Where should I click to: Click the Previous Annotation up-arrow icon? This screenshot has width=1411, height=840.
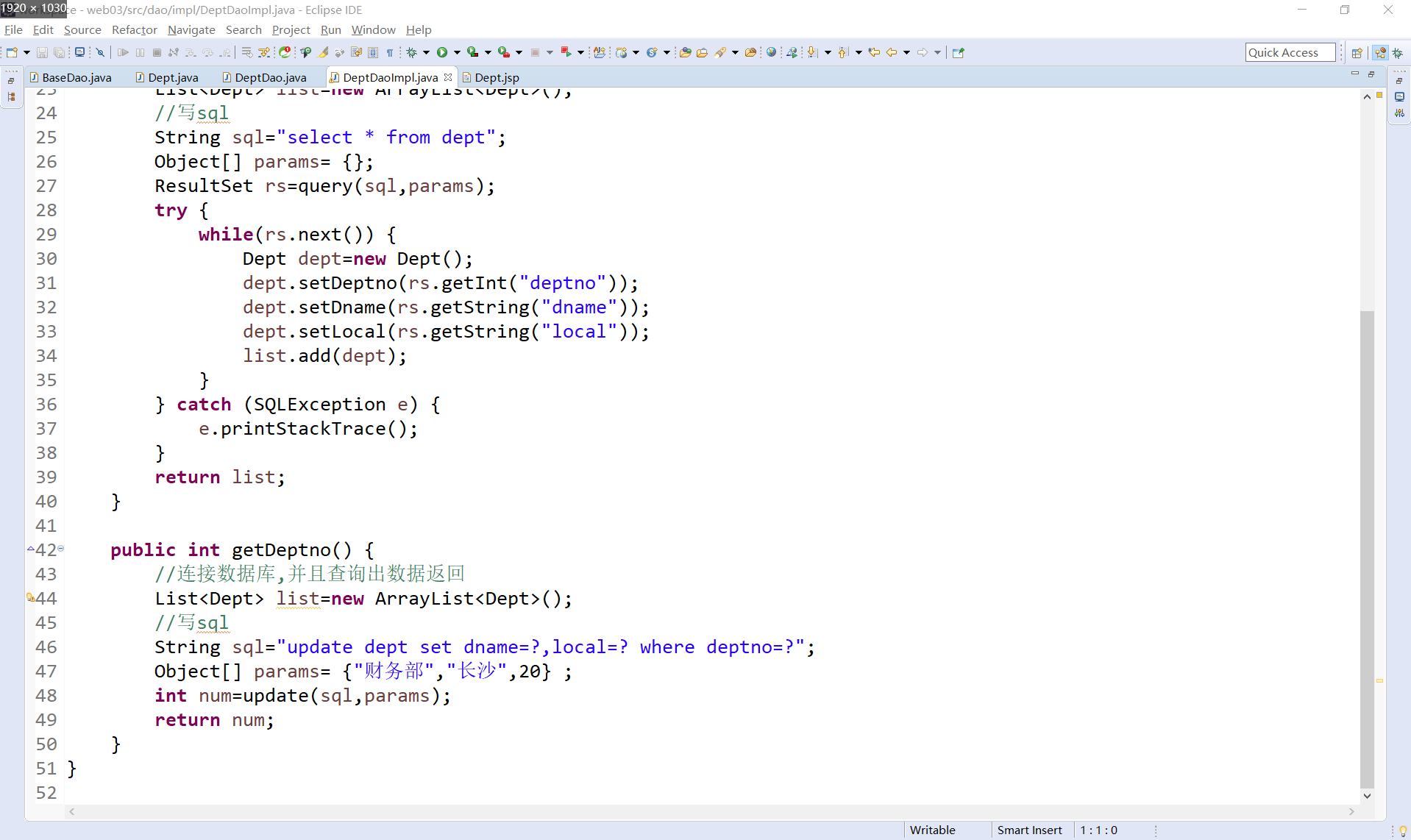[843, 52]
